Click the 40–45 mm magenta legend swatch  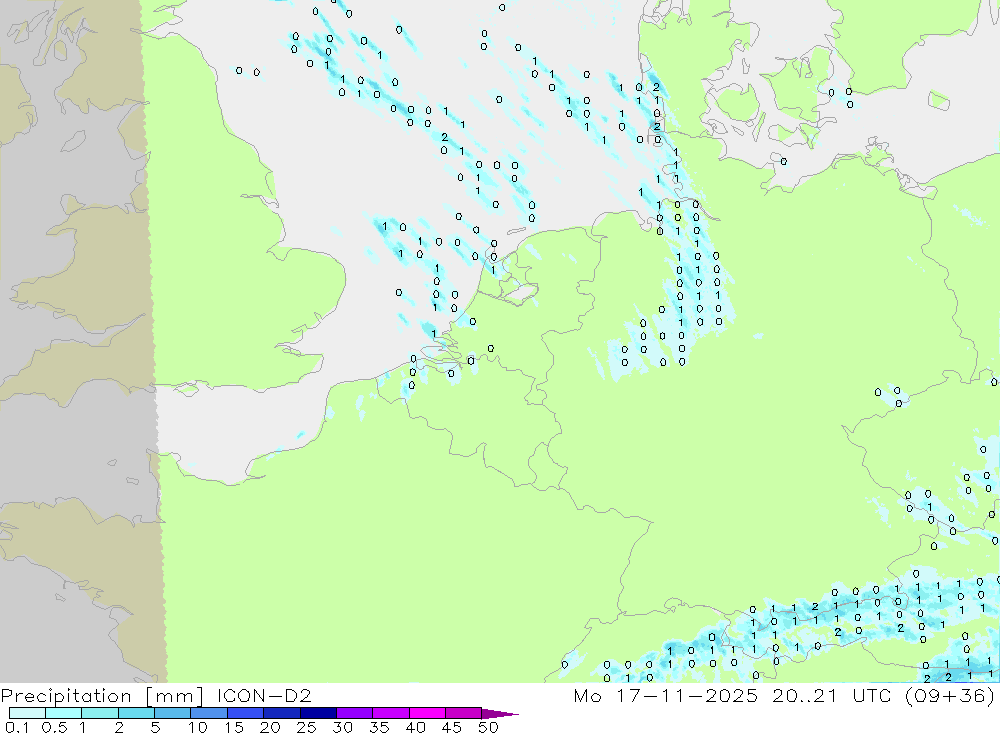[x=427, y=713]
